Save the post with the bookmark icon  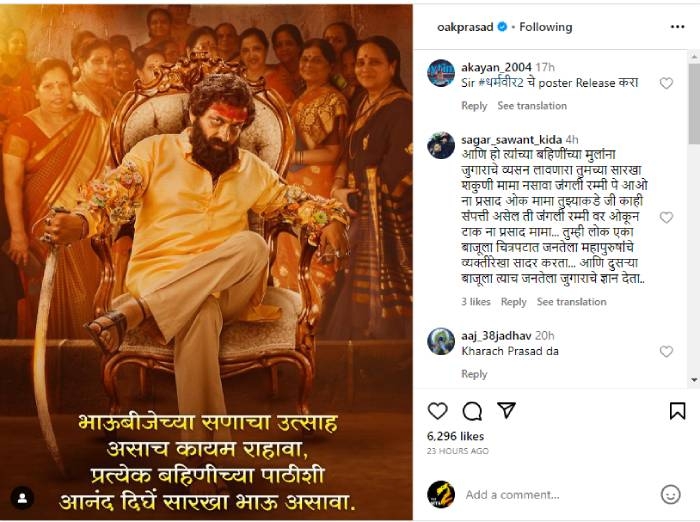[x=677, y=411]
